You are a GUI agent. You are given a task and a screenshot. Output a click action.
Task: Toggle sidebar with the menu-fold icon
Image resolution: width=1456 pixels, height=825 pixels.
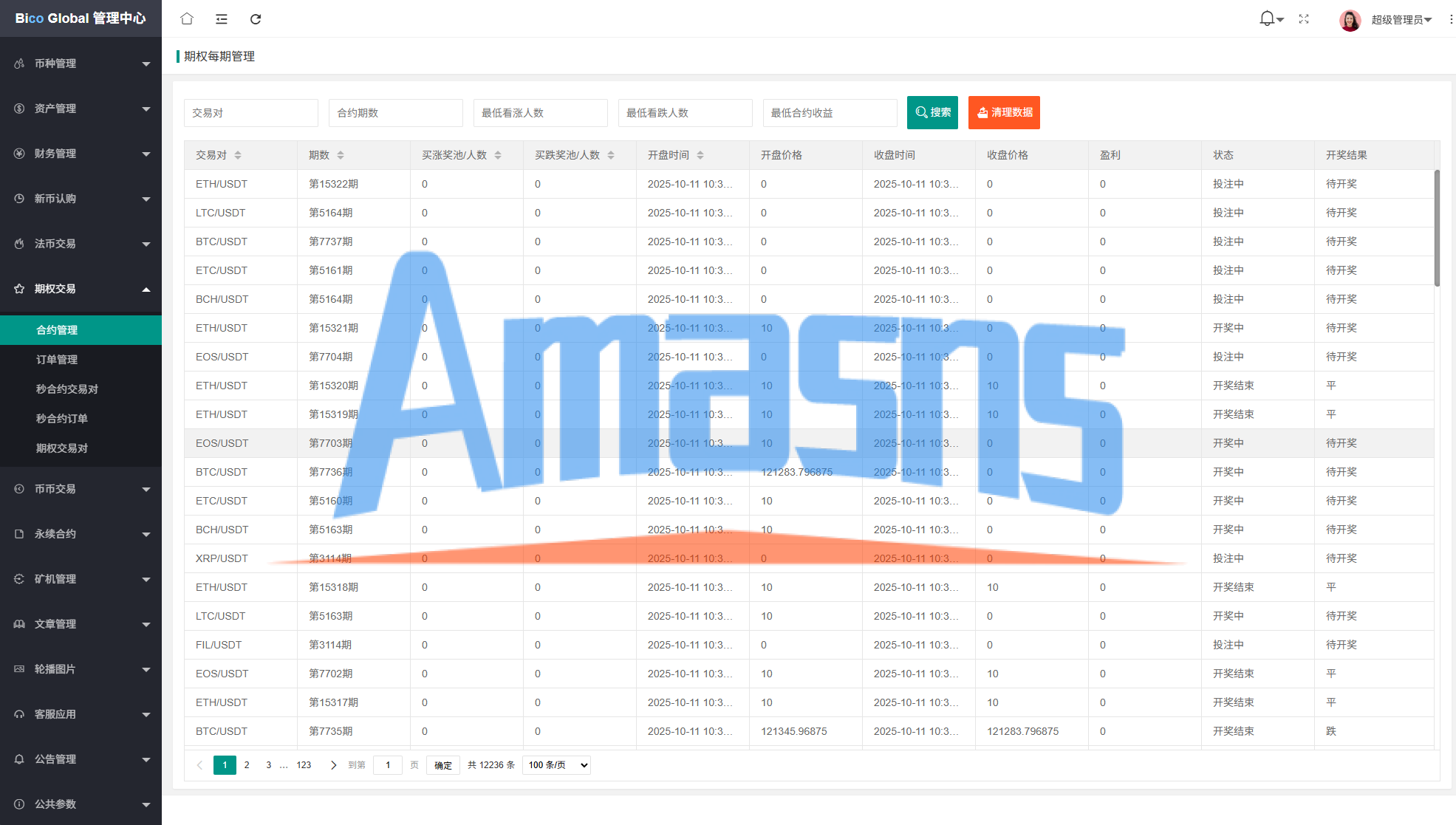click(x=222, y=19)
